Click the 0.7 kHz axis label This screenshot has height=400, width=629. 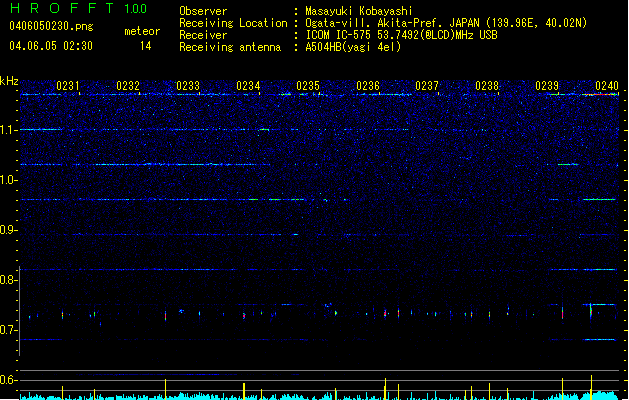coord(9,330)
